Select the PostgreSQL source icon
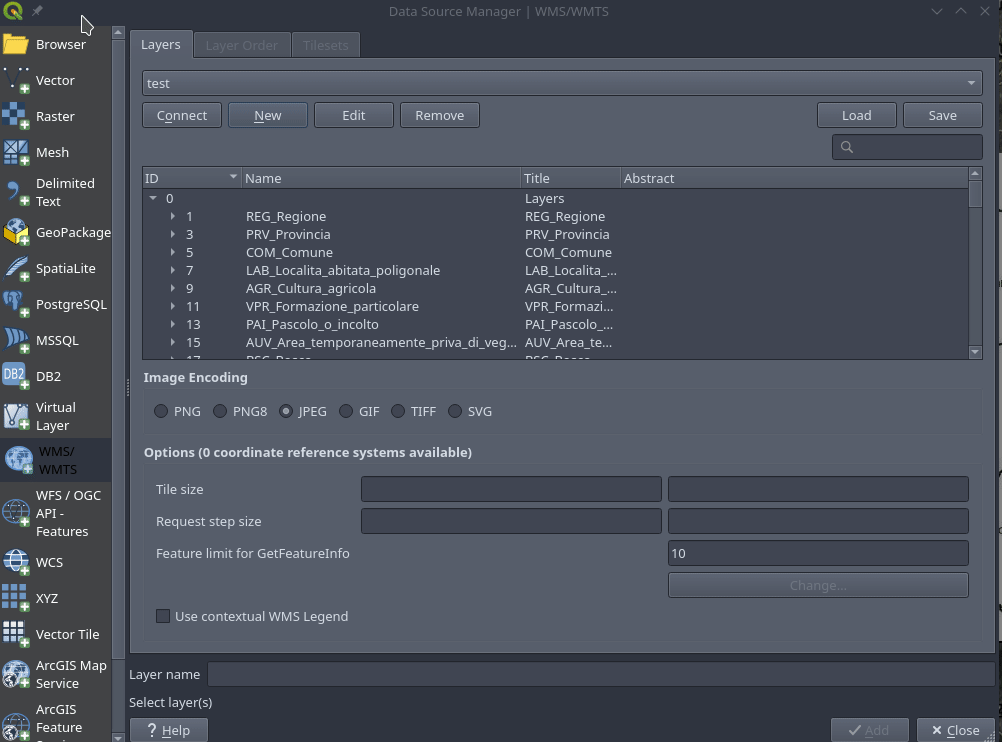 15,304
